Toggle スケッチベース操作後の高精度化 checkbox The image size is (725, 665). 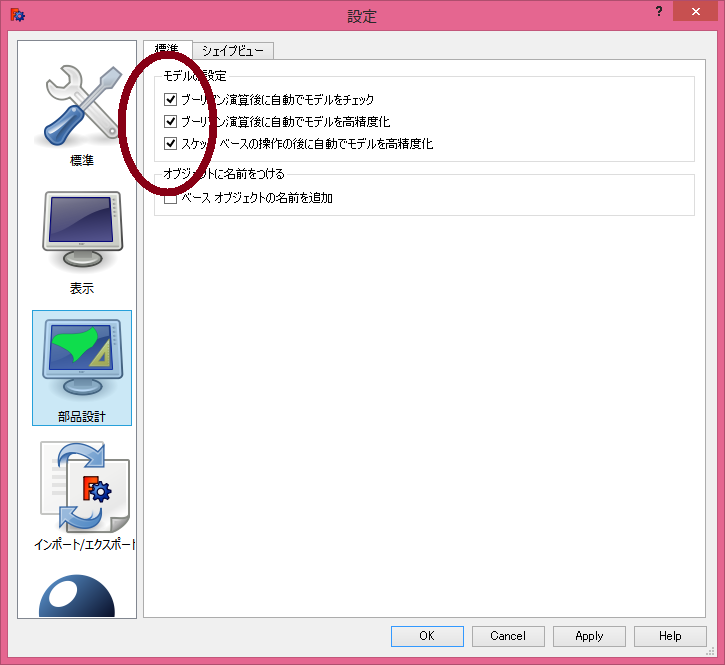click(x=170, y=143)
